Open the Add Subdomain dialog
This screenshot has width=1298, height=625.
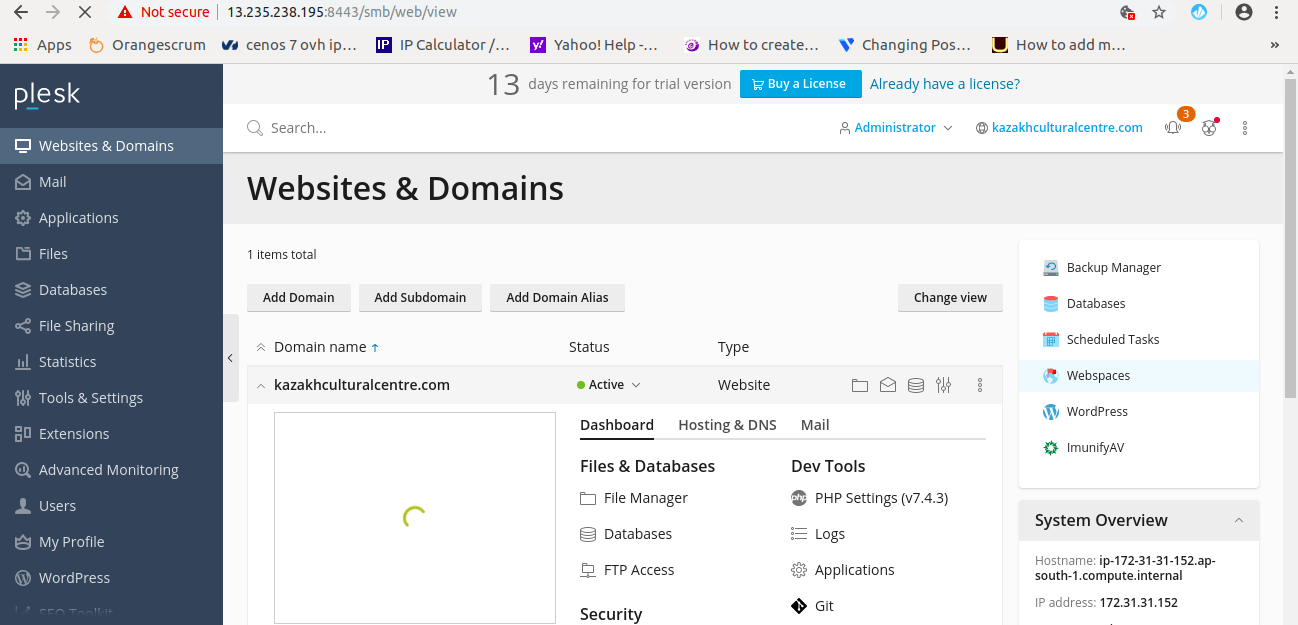[x=420, y=297]
